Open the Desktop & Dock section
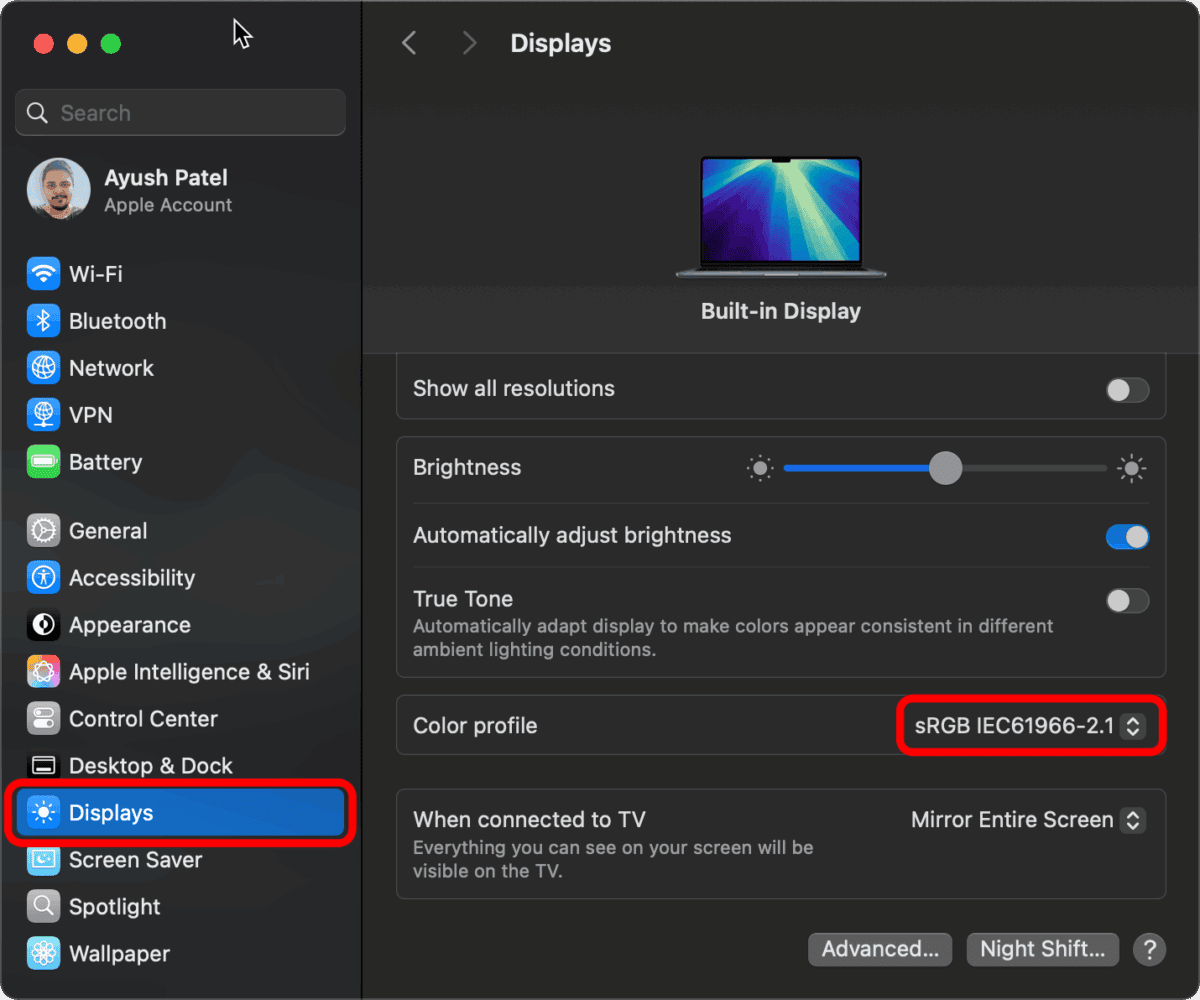 click(x=150, y=765)
